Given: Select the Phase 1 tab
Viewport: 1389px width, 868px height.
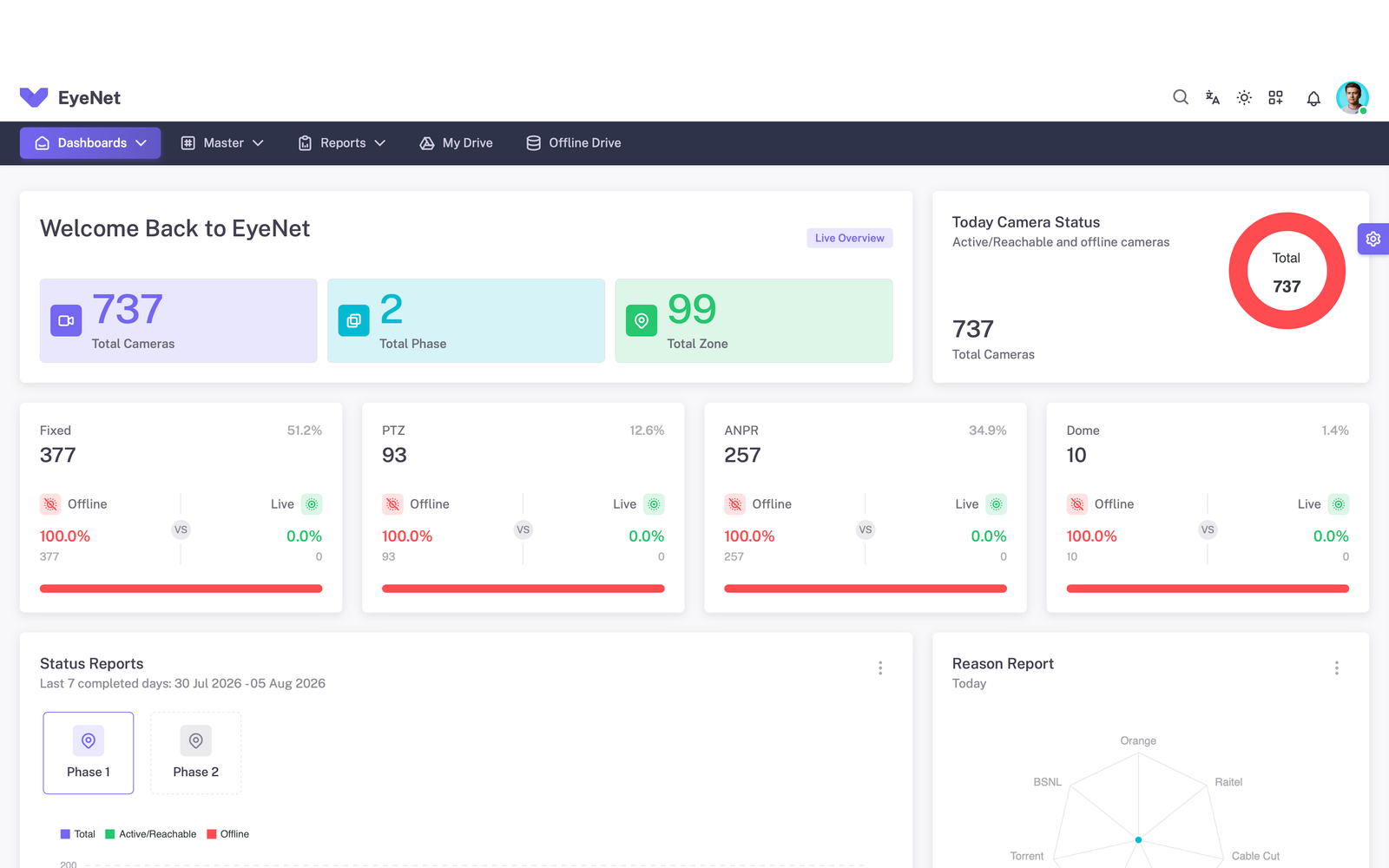Looking at the screenshot, I should [x=89, y=753].
